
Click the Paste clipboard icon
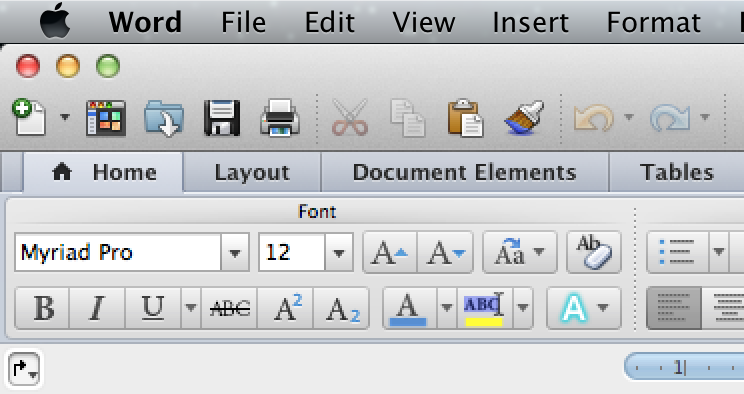pos(465,118)
